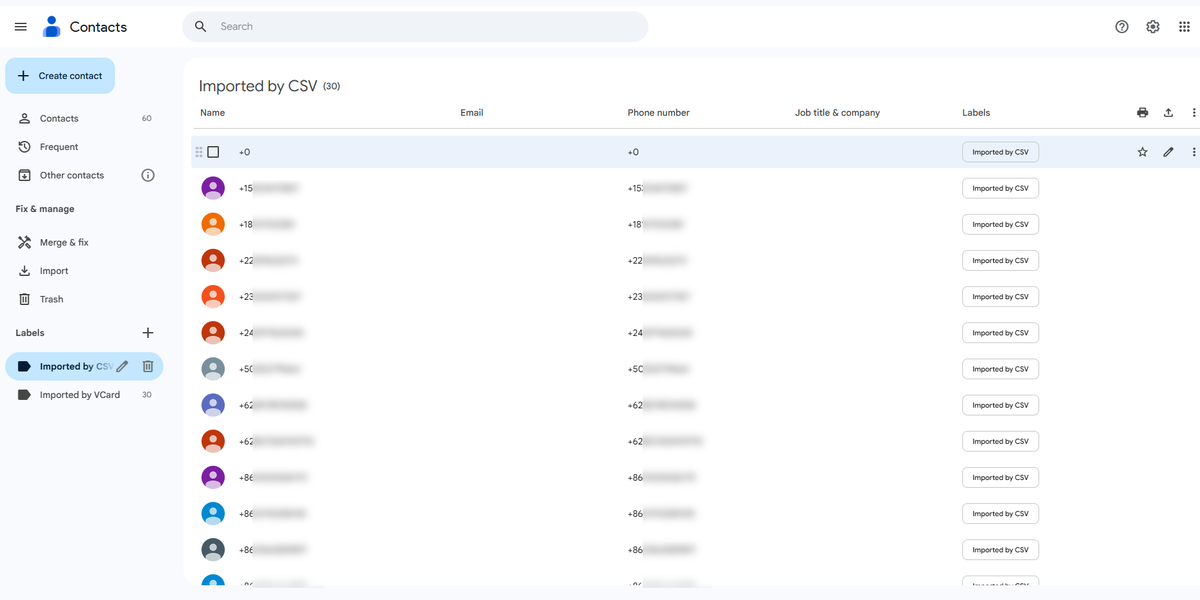This screenshot has width=1200, height=600.
Task: Click the Labels column header
Action: click(976, 113)
